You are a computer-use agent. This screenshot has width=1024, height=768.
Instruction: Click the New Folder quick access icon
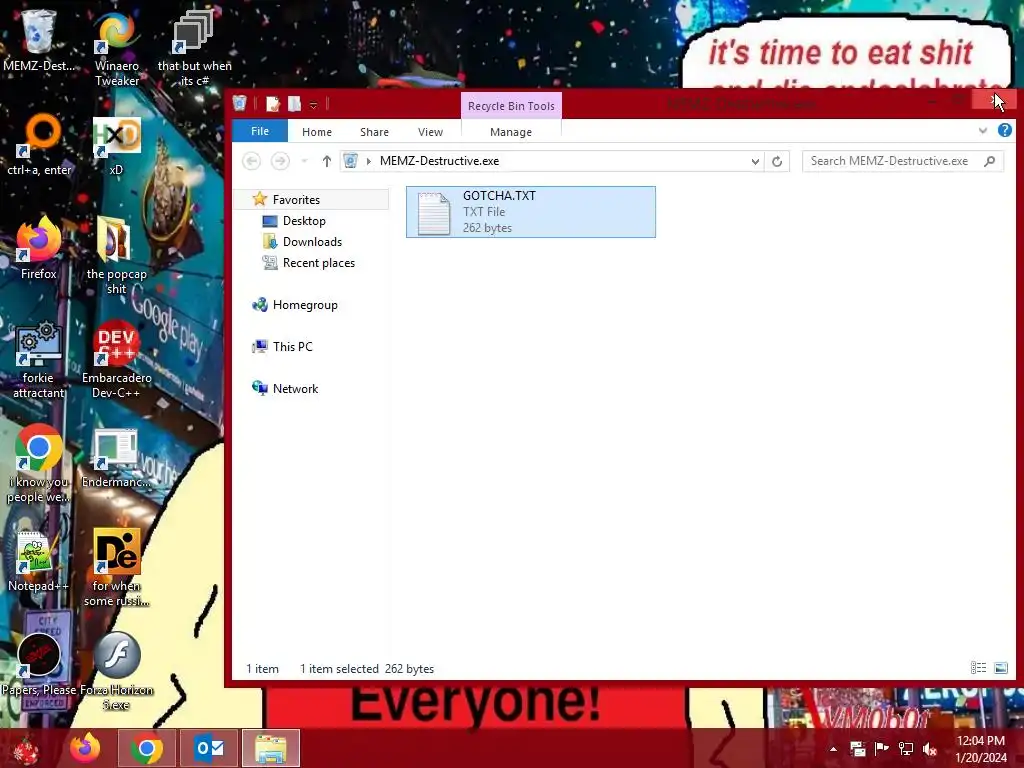click(295, 104)
